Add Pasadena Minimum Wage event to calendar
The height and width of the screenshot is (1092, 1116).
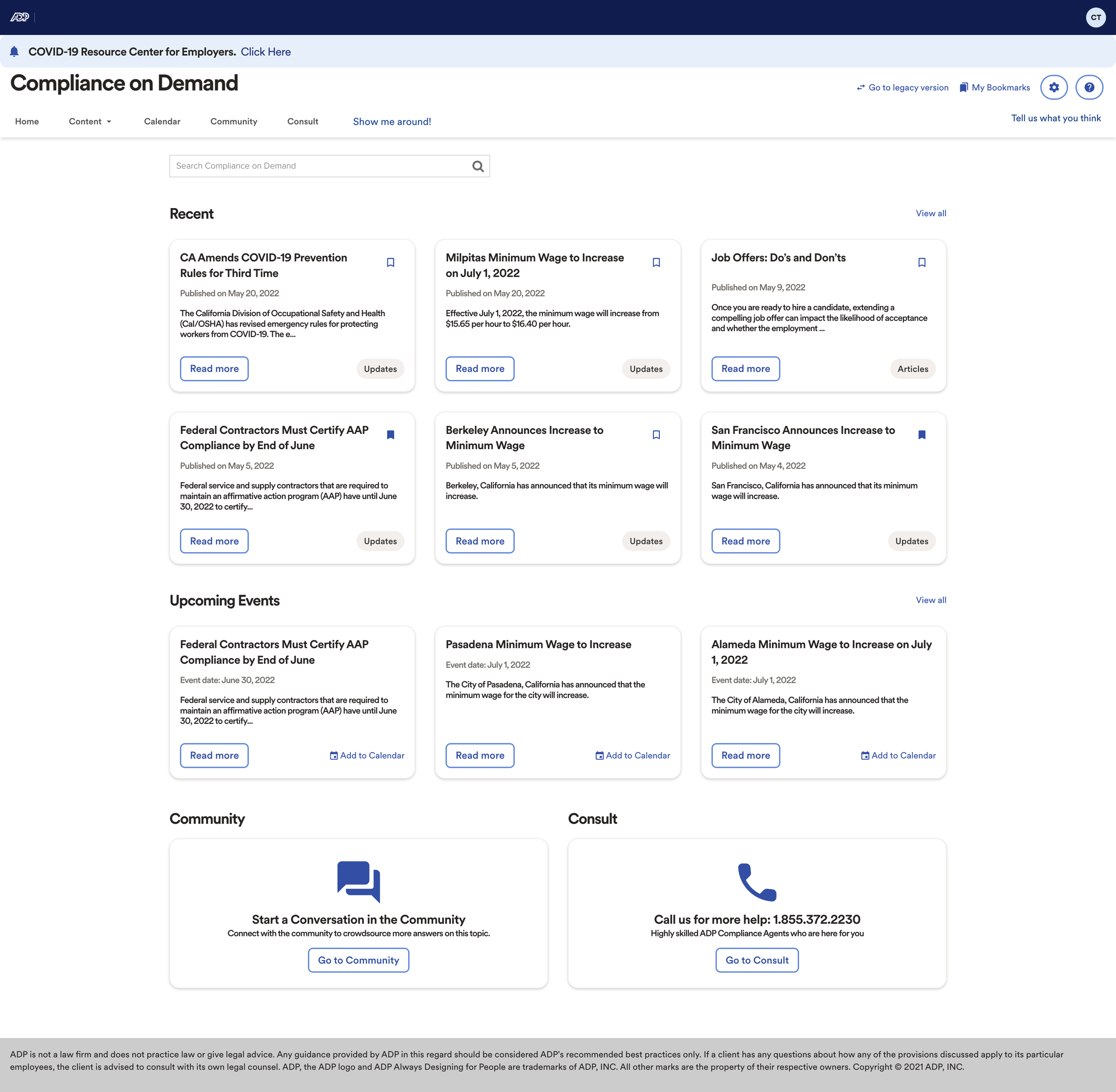pyautogui.click(x=633, y=755)
